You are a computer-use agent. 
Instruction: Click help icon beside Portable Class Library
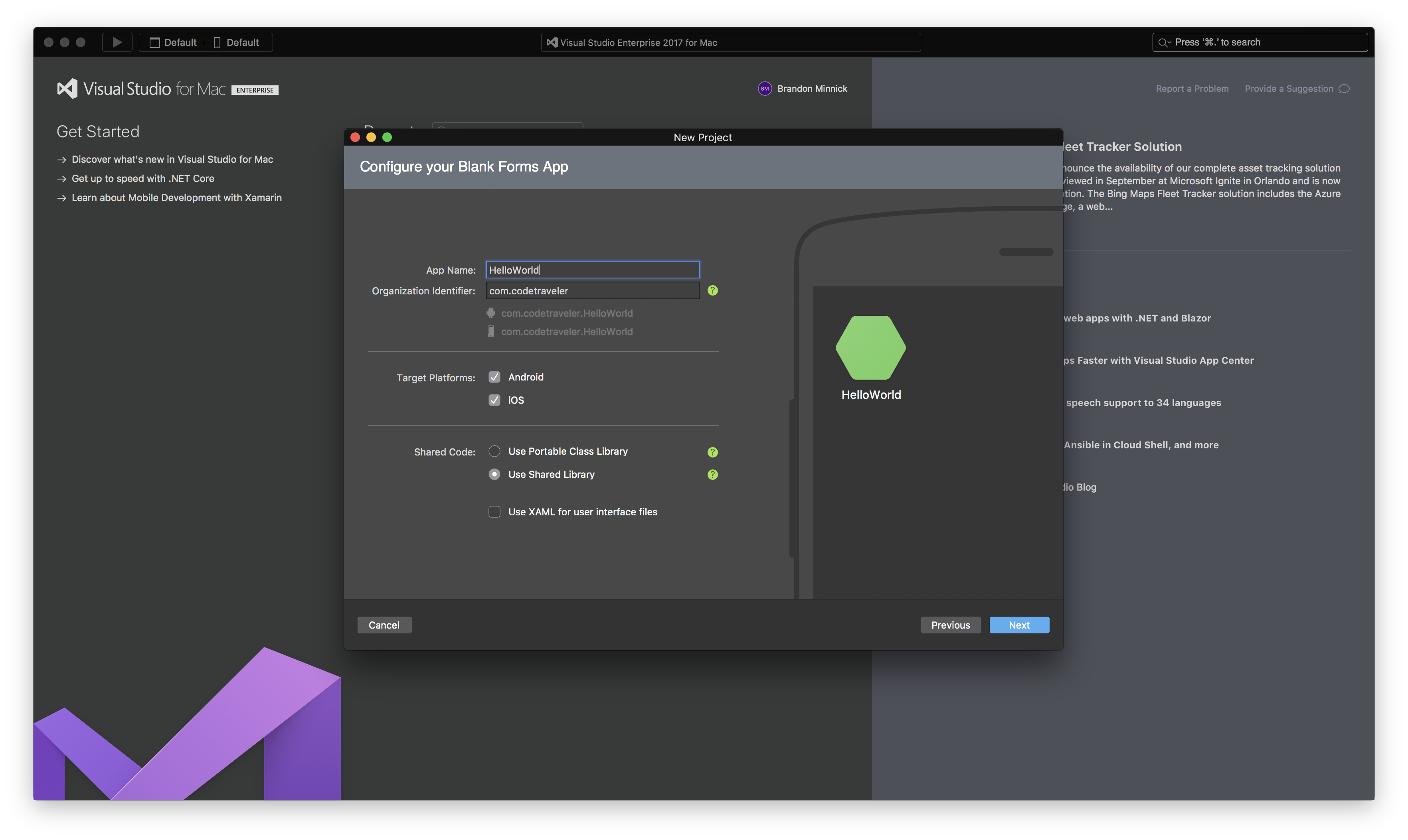click(712, 452)
